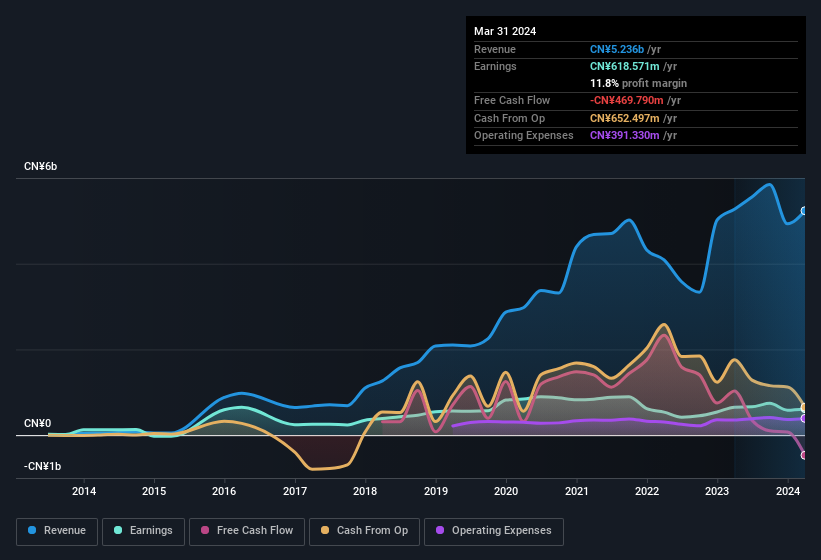Toggle the Cash From Op legend button
Image resolution: width=821 pixels, height=560 pixels.
point(364,531)
